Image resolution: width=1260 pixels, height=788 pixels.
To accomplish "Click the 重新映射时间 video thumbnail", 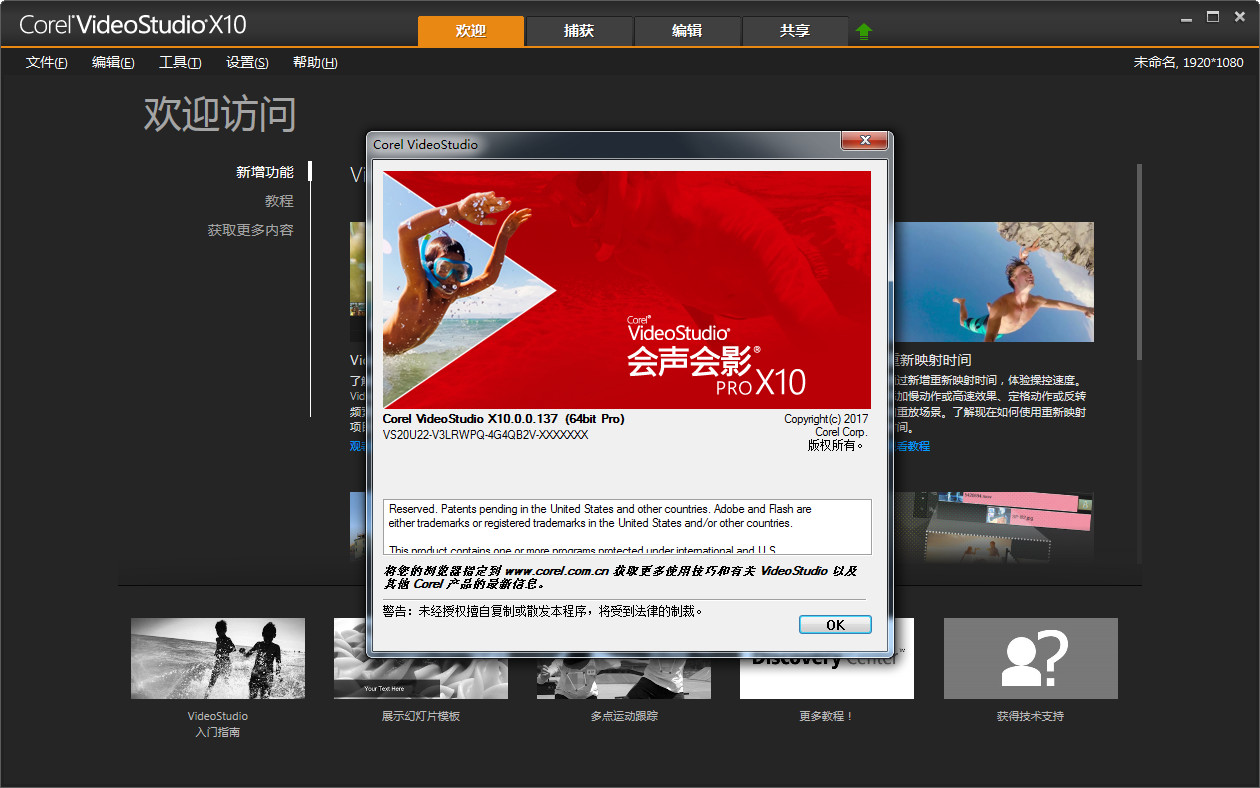I will pos(994,282).
